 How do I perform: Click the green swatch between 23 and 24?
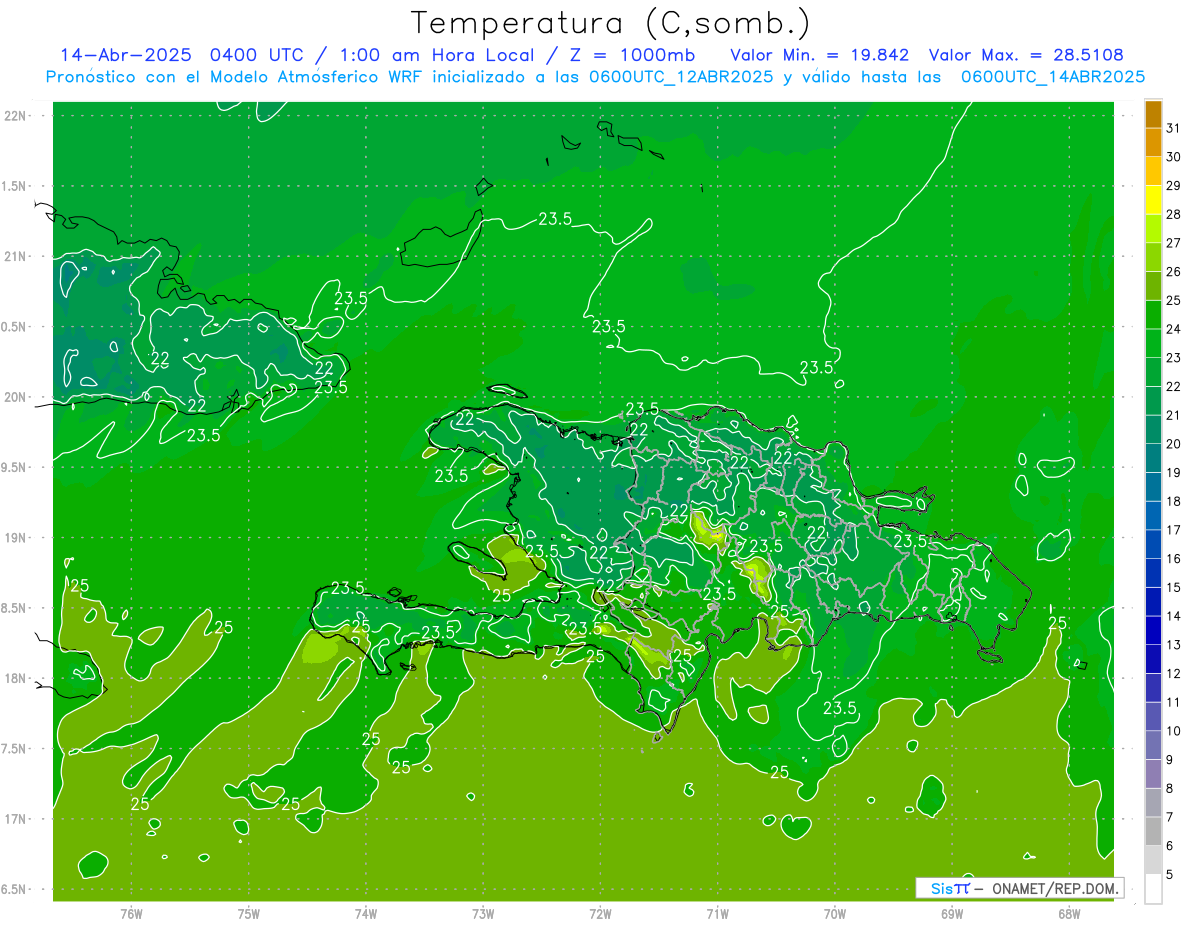[x=1153, y=343]
